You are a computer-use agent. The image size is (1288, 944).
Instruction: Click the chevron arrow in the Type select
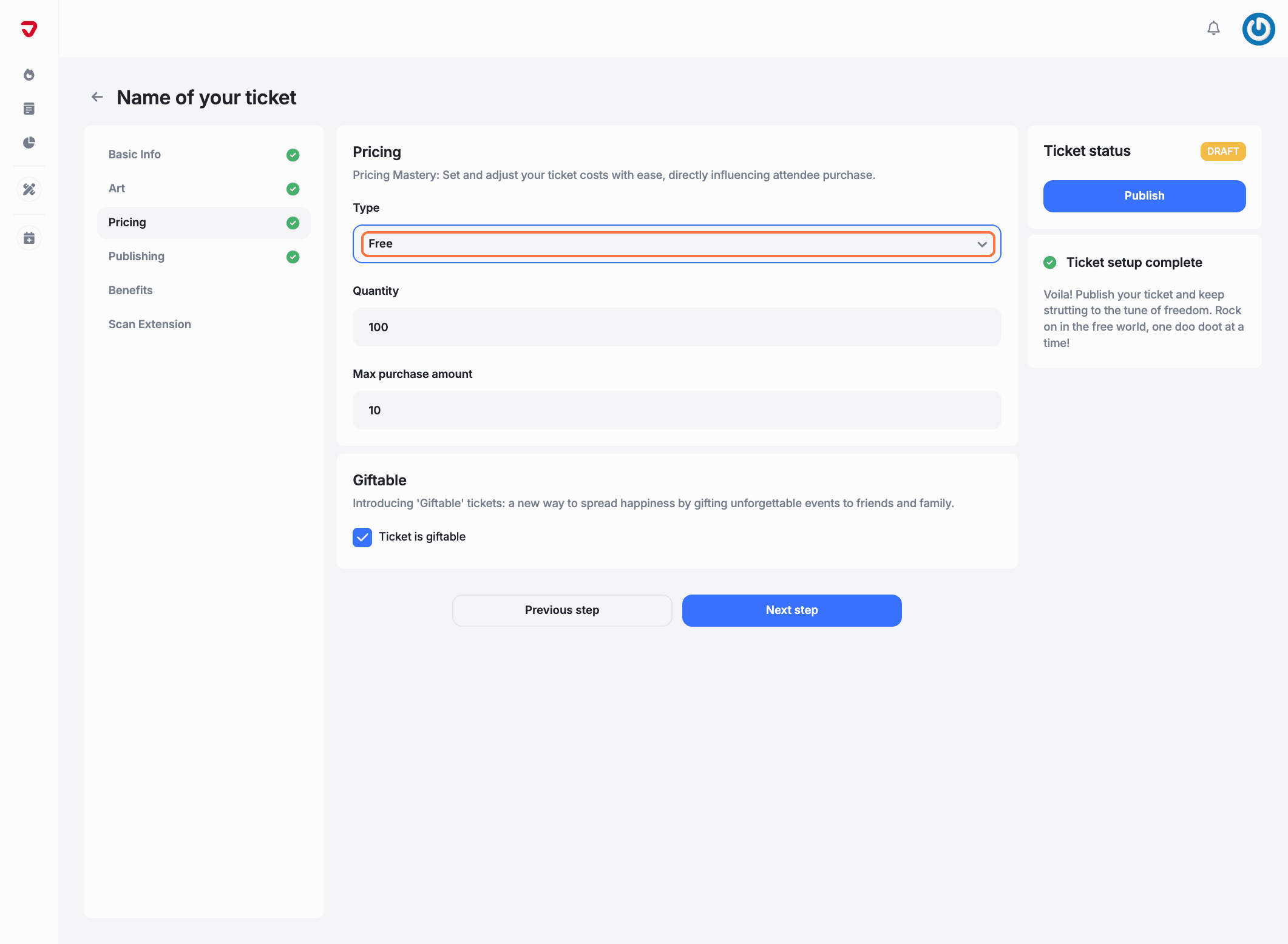click(x=981, y=244)
